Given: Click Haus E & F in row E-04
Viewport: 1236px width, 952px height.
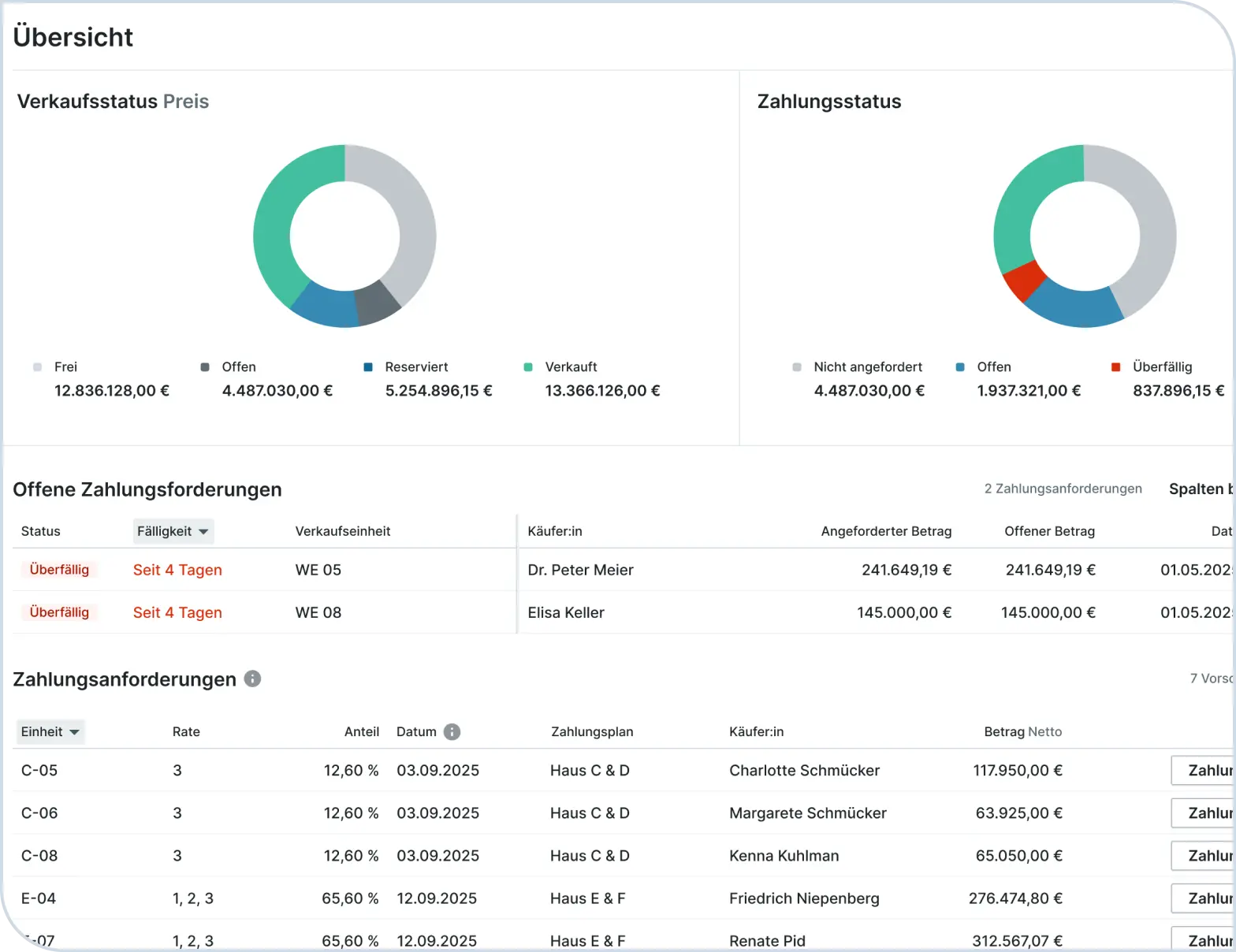Looking at the screenshot, I should point(587,898).
